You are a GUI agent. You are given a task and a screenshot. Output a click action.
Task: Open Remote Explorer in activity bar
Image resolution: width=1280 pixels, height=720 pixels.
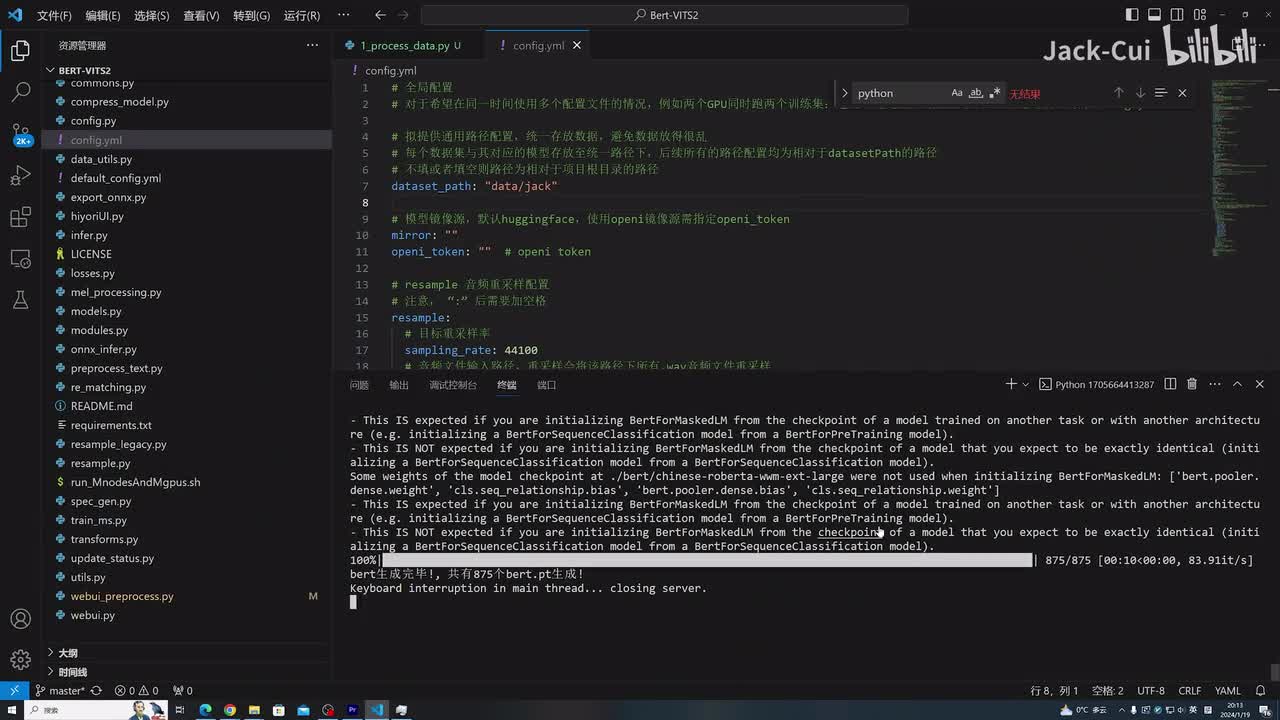[20, 258]
